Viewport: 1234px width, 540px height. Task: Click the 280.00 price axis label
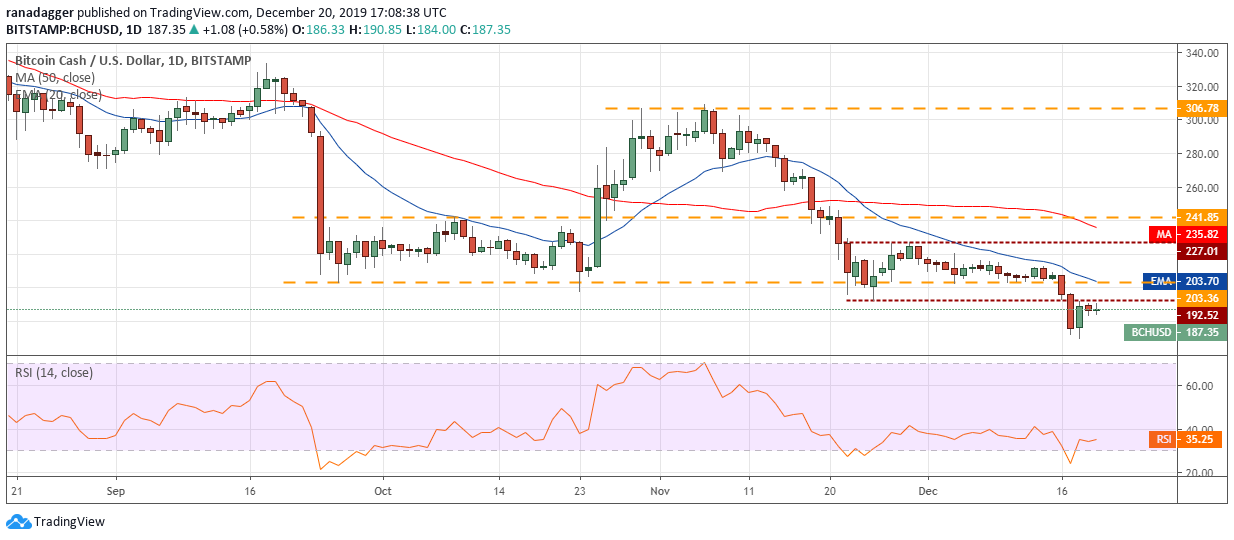[x=1201, y=154]
